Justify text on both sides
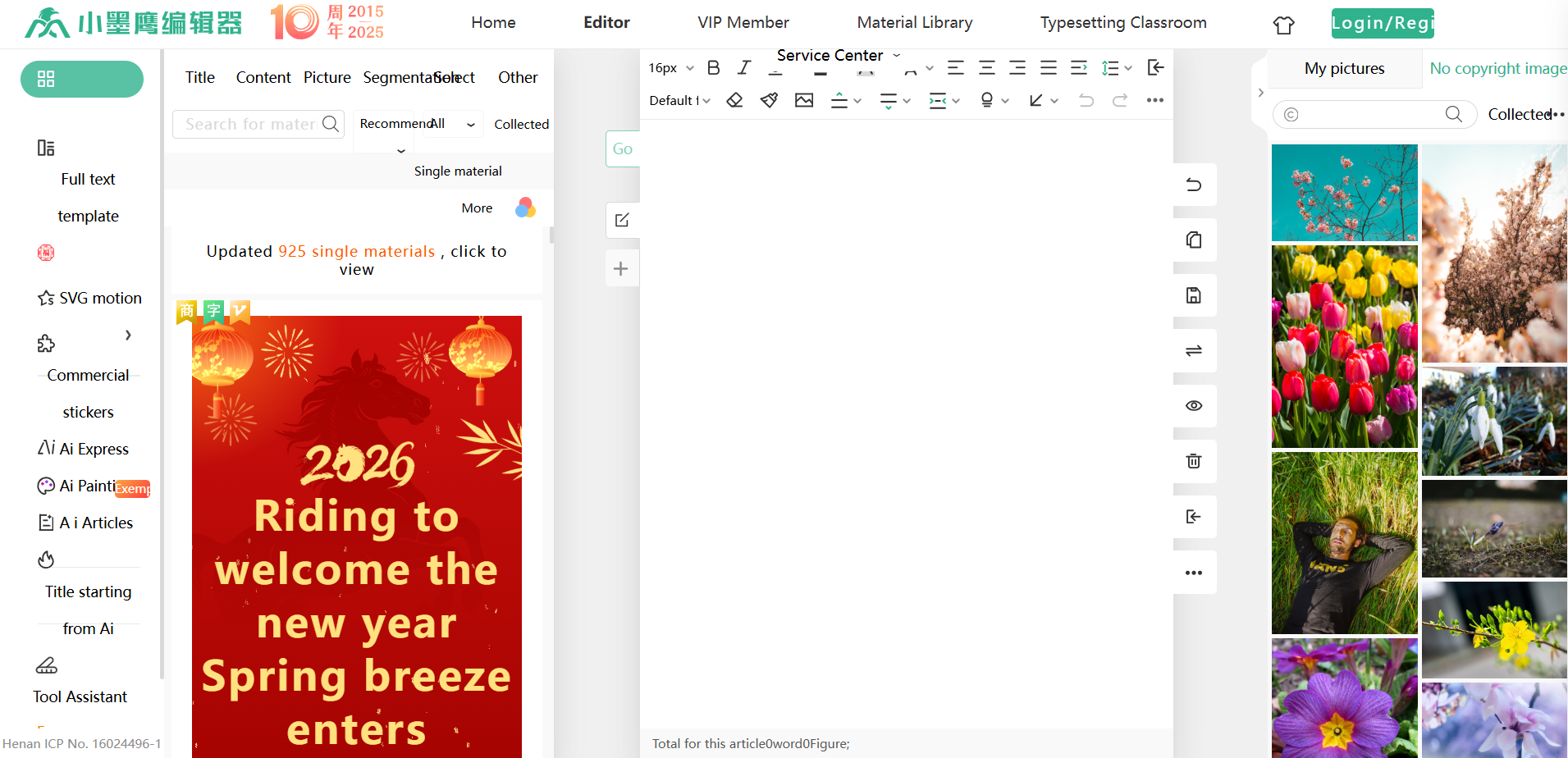The height and width of the screenshot is (758, 1568). [1049, 68]
